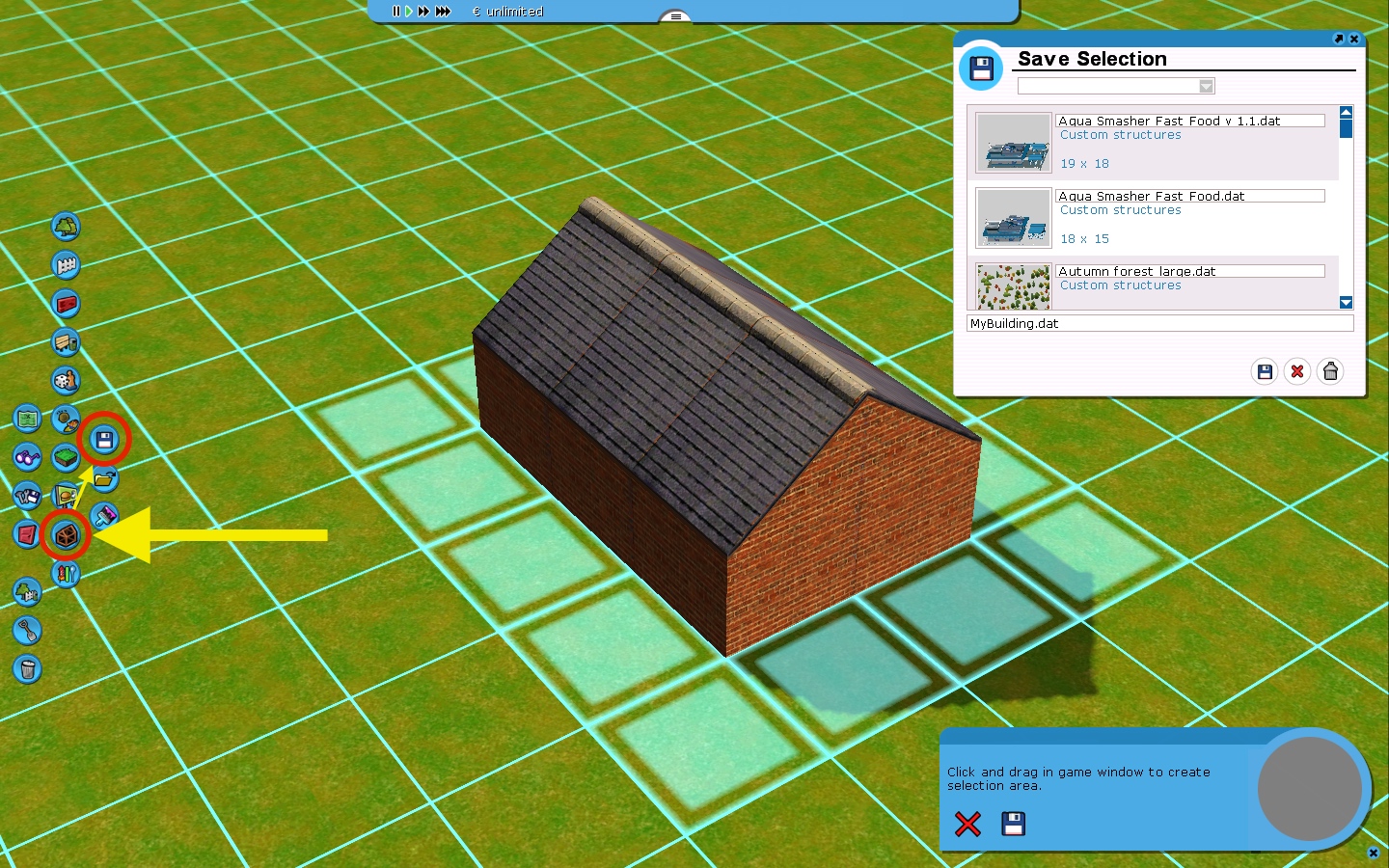The image size is (1389, 868).
Task: Expand the top bar pull-down handle
Action: pos(675,16)
